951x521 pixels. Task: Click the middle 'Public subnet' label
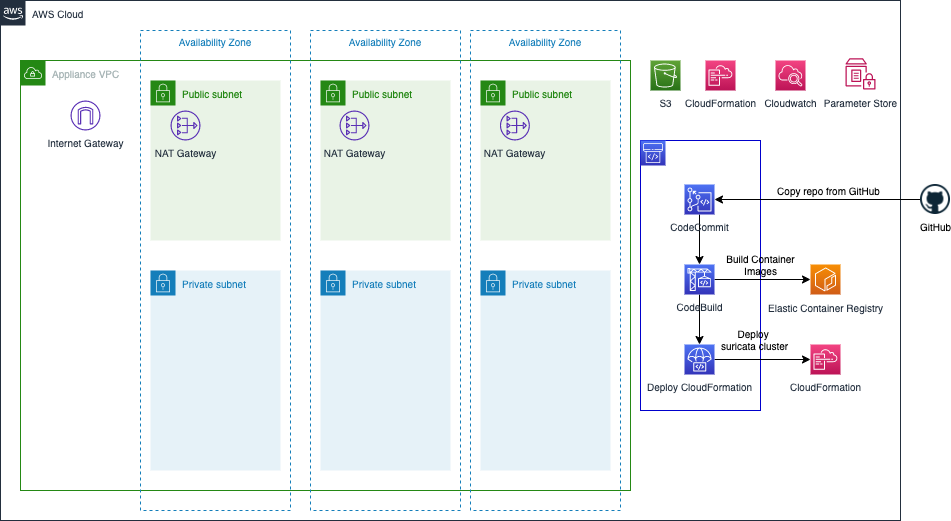click(x=382, y=94)
